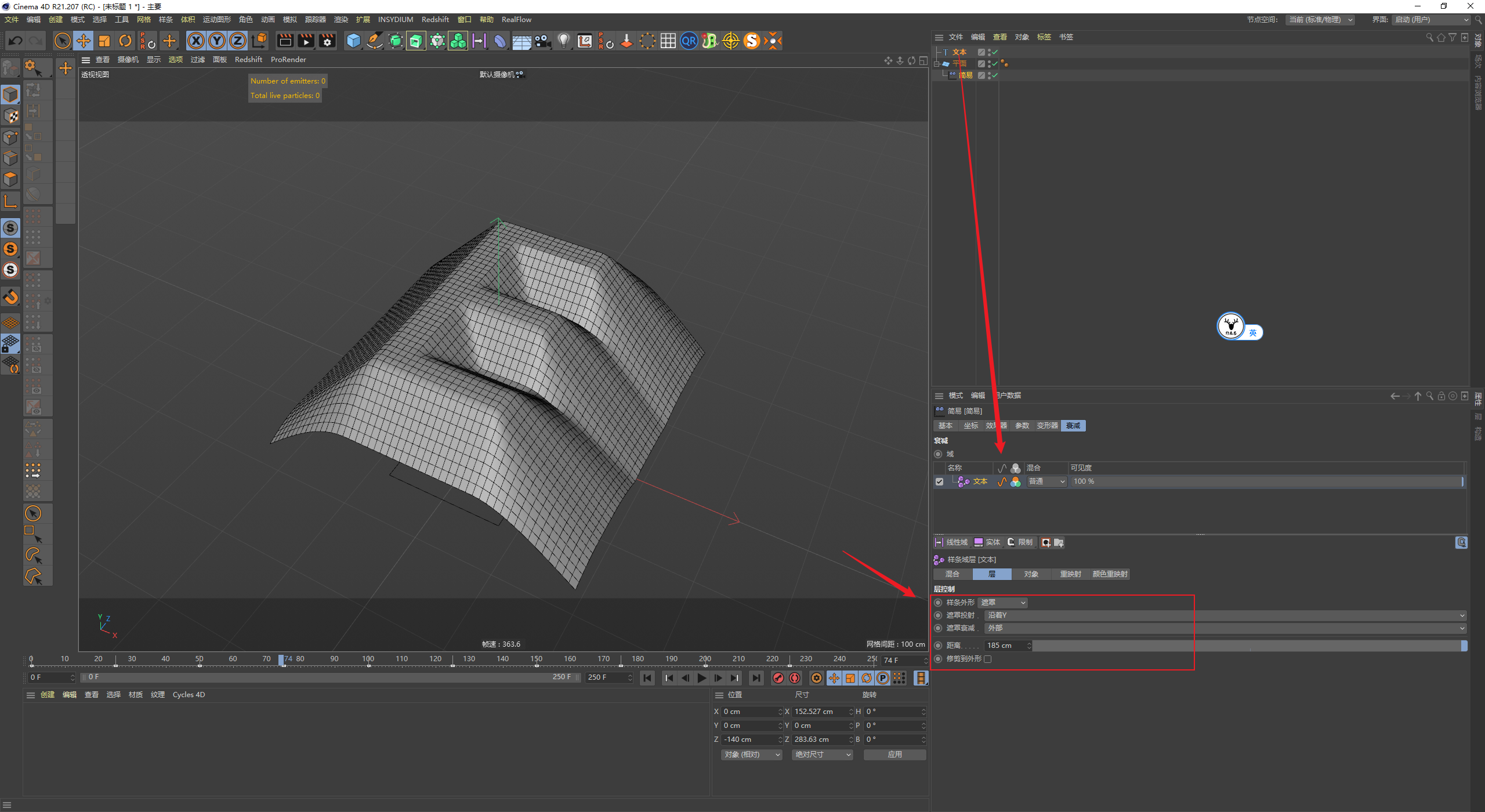Click the Cube primitive icon
This screenshot has width=1485, height=812.
point(353,41)
